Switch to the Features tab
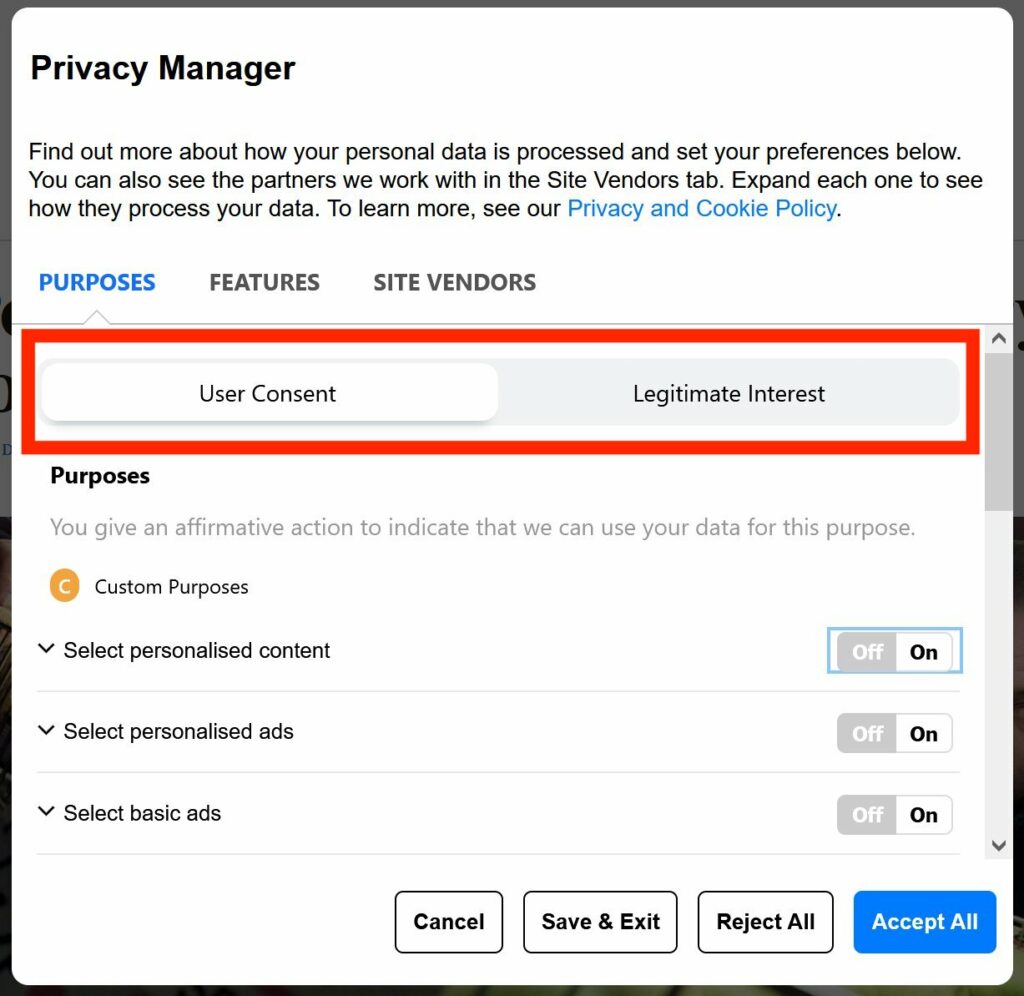1024x996 pixels. [264, 283]
